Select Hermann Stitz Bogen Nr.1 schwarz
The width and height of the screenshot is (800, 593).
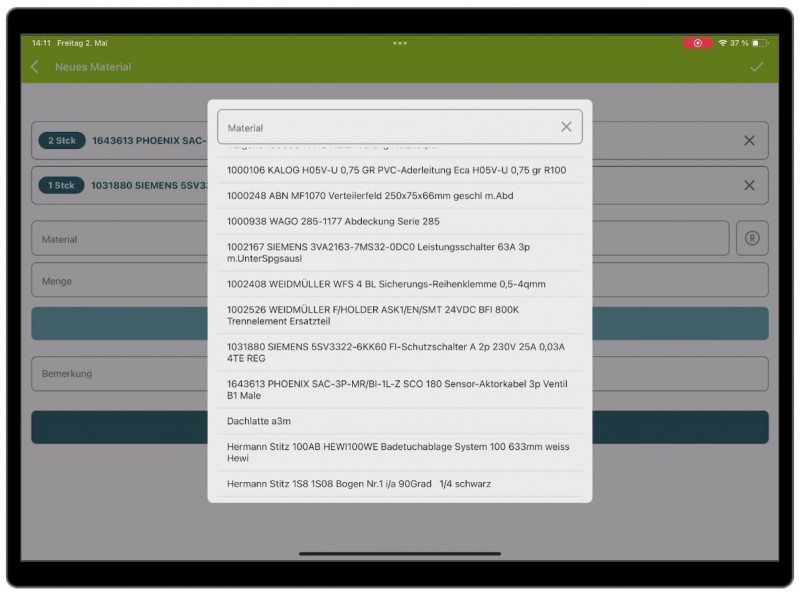click(x=359, y=484)
